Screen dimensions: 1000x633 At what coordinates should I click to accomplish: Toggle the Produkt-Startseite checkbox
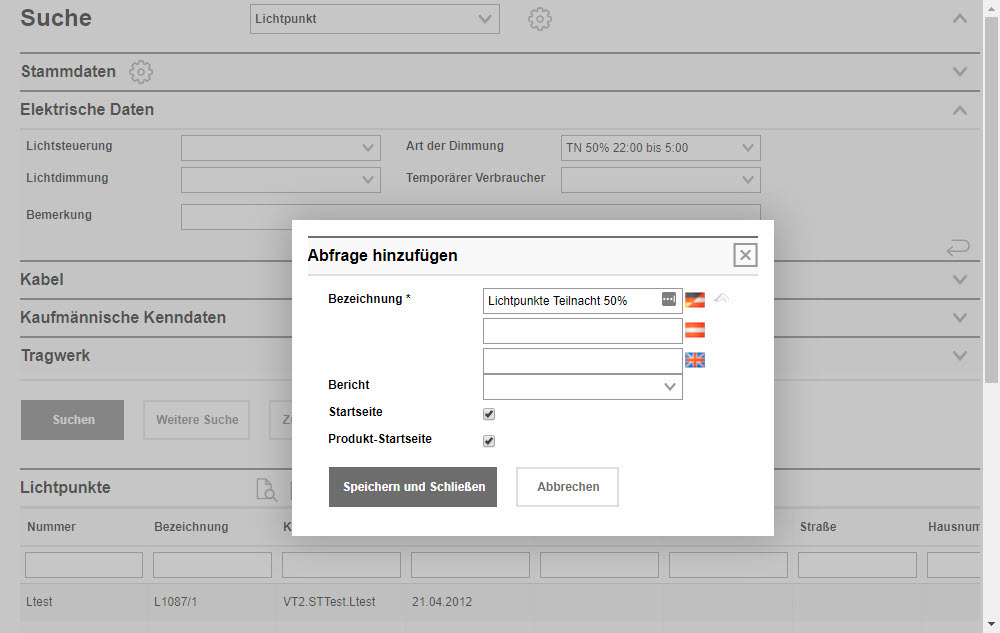click(x=489, y=441)
